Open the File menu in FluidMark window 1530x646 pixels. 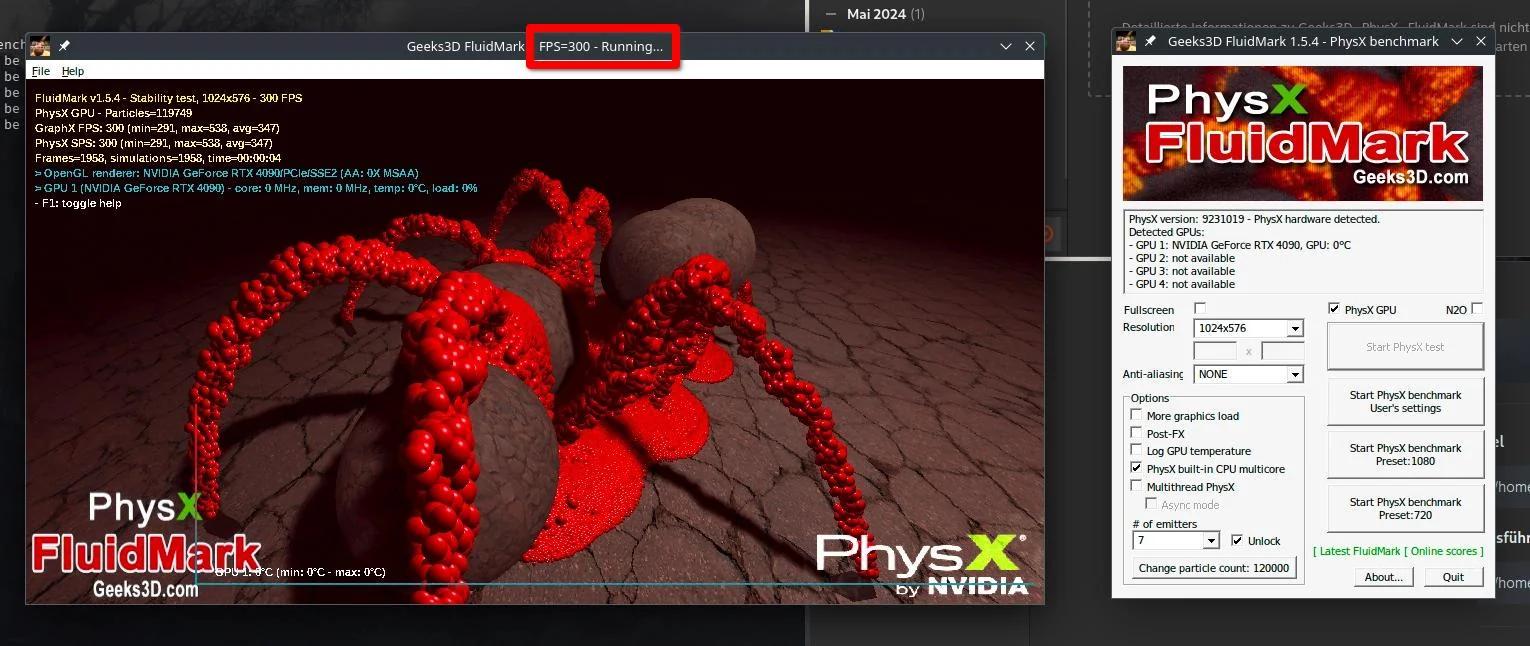point(41,71)
